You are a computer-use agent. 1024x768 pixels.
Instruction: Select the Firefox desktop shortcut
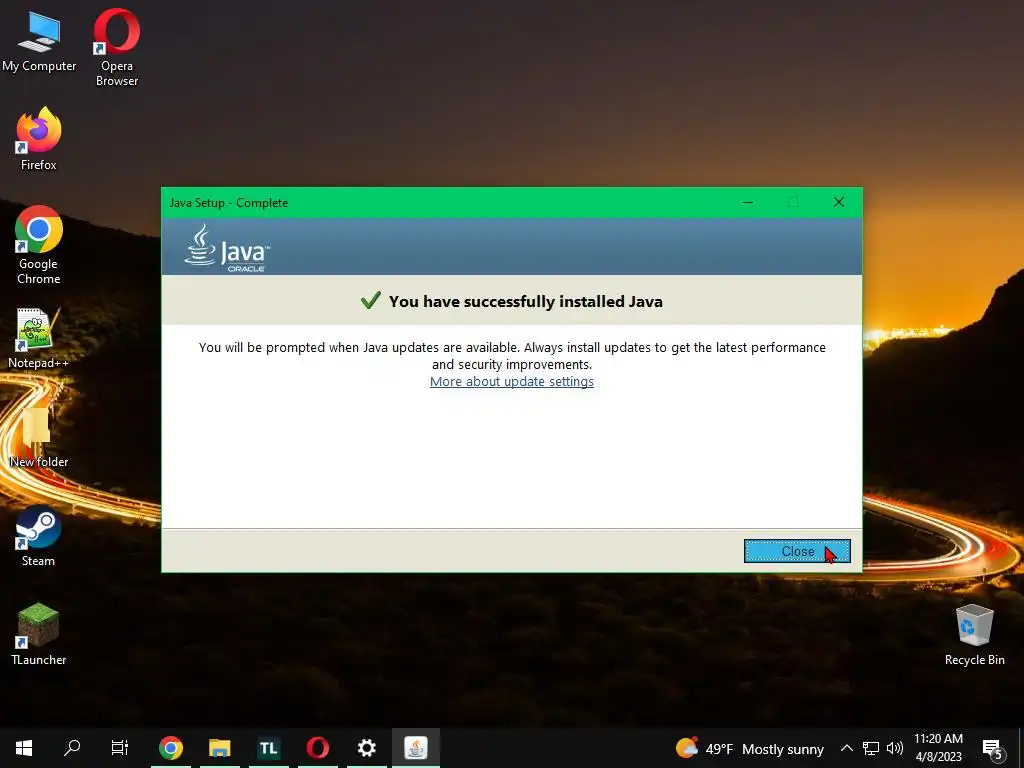[x=39, y=139]
